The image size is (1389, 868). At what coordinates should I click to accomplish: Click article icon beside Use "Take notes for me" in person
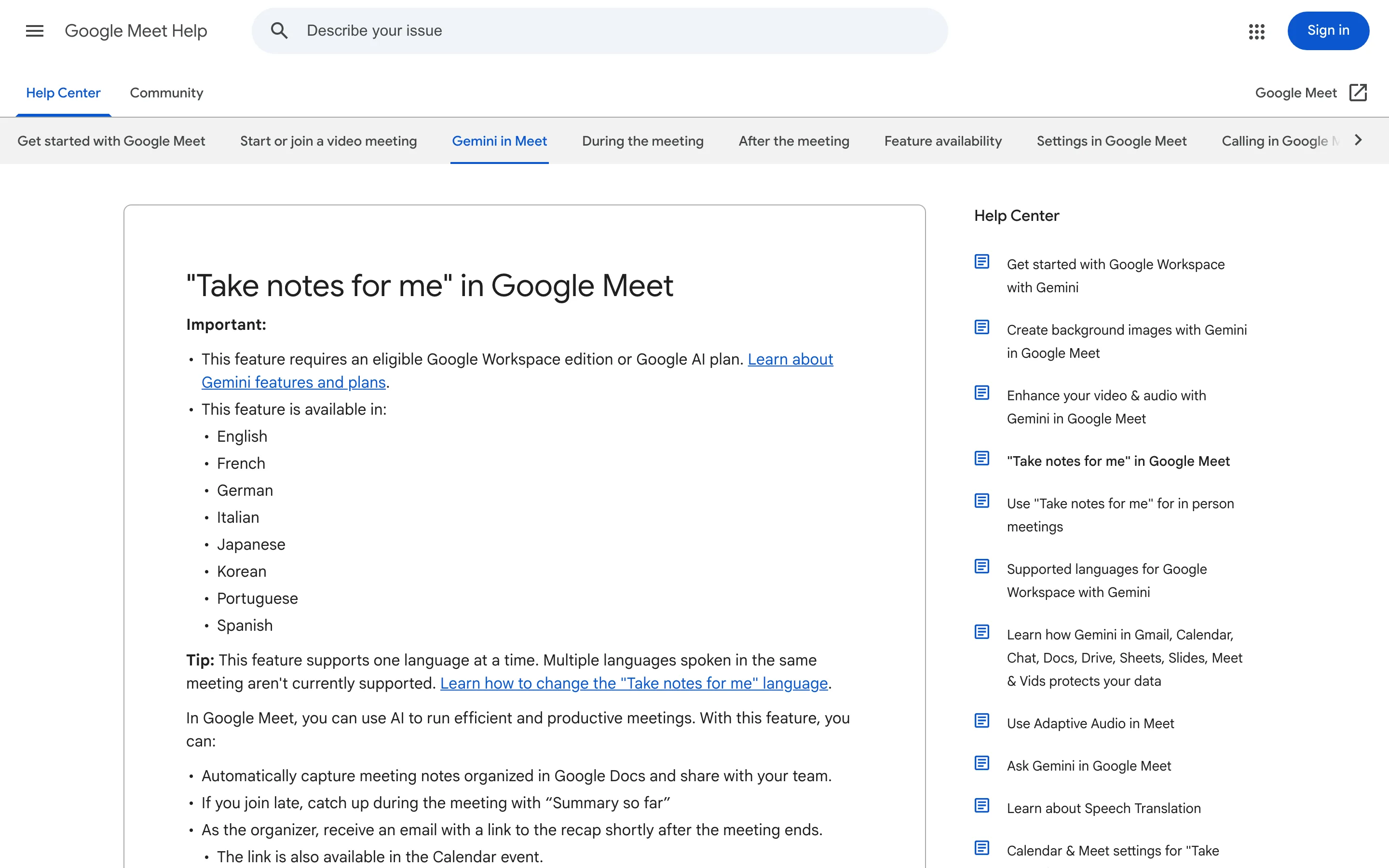tap(981, 501)
